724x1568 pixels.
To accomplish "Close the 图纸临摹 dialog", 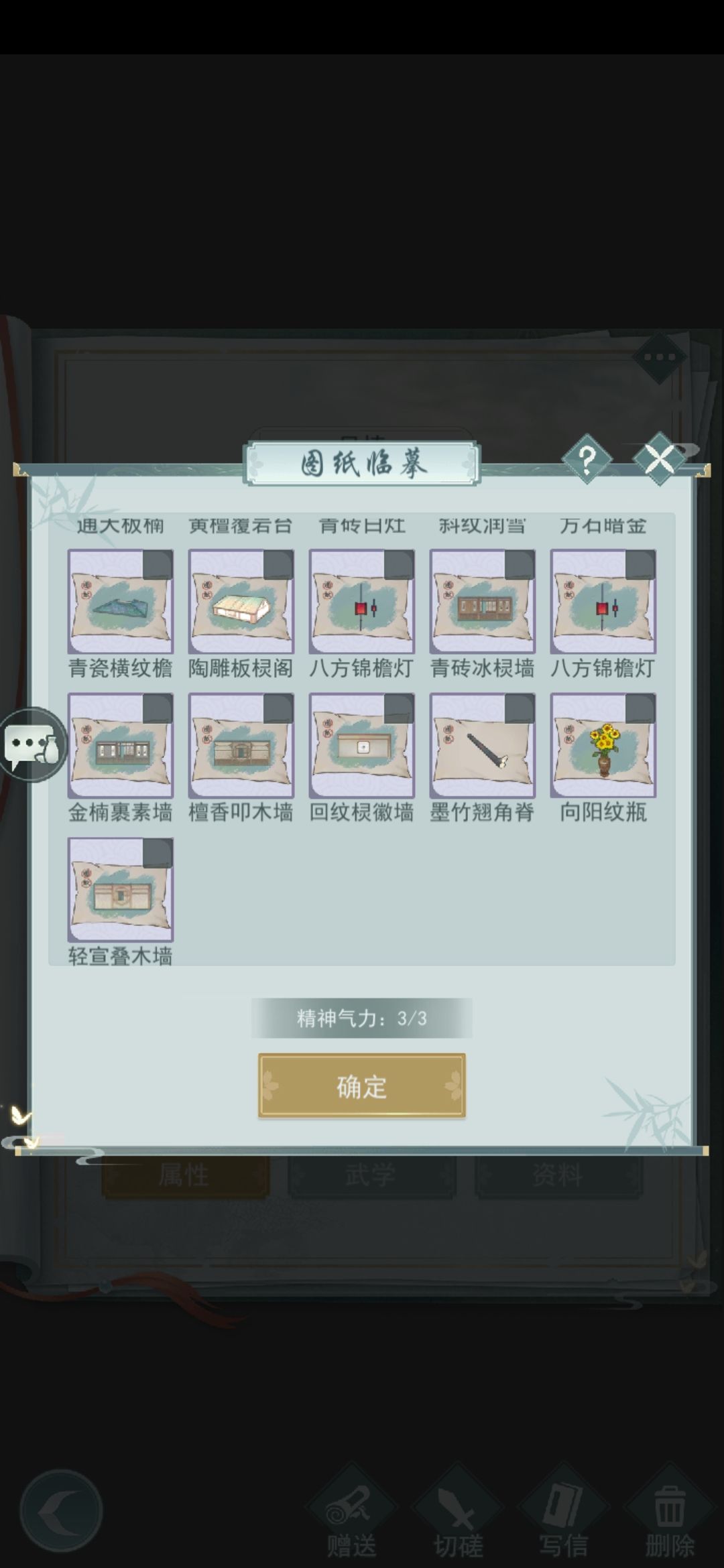I will tap(660, 460).
